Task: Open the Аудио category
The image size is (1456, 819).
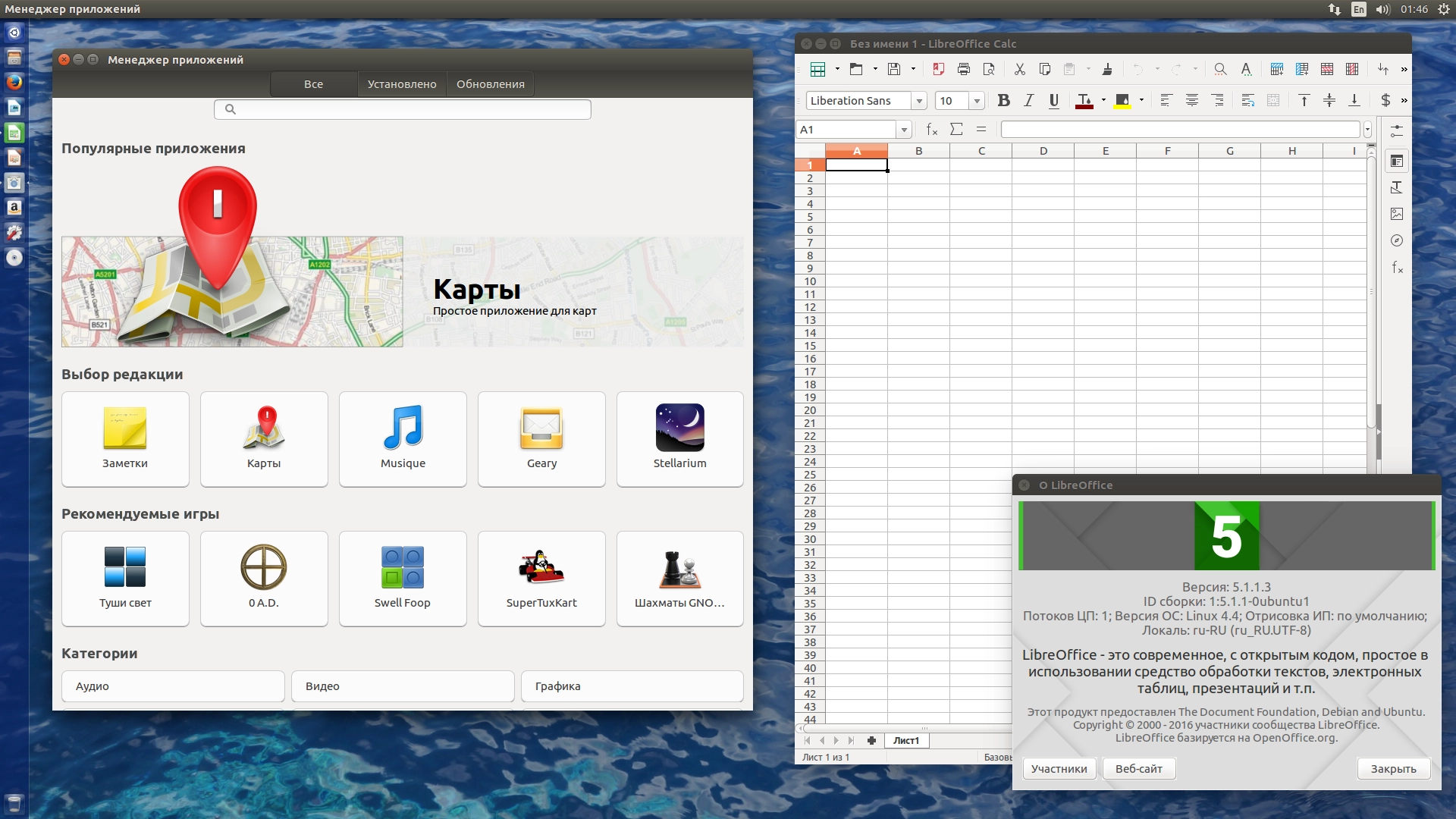Action: point(173,686)
